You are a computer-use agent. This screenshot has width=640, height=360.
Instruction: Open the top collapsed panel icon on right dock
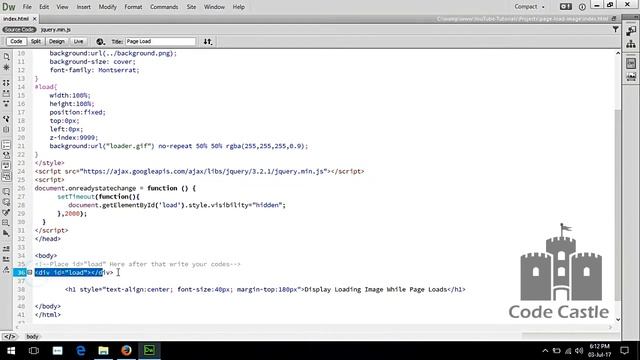[631, 31]
